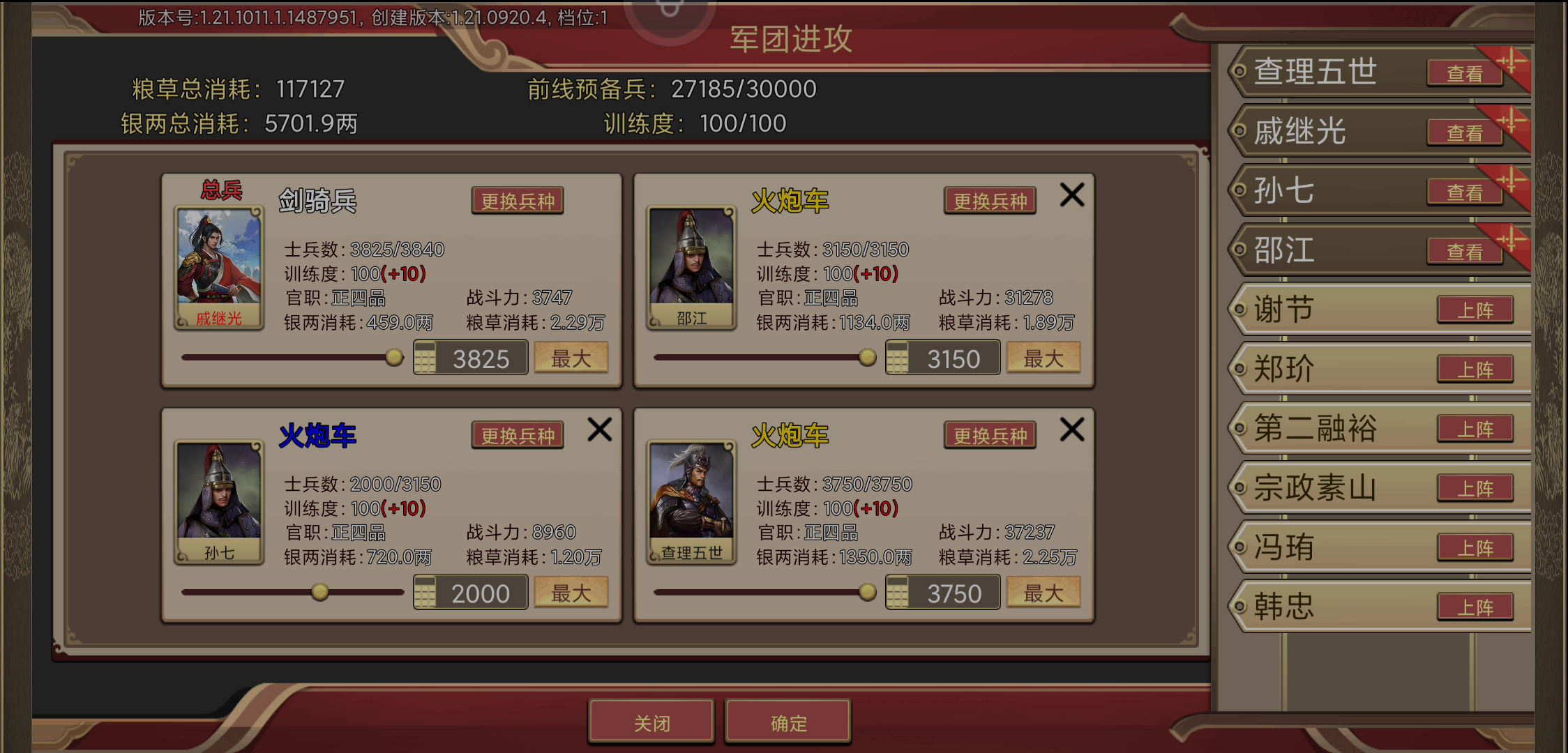This screenshot has height=753, width=1568.
Task: Set 孙七 troops to maximum with 最大
Action: (571, 593)
